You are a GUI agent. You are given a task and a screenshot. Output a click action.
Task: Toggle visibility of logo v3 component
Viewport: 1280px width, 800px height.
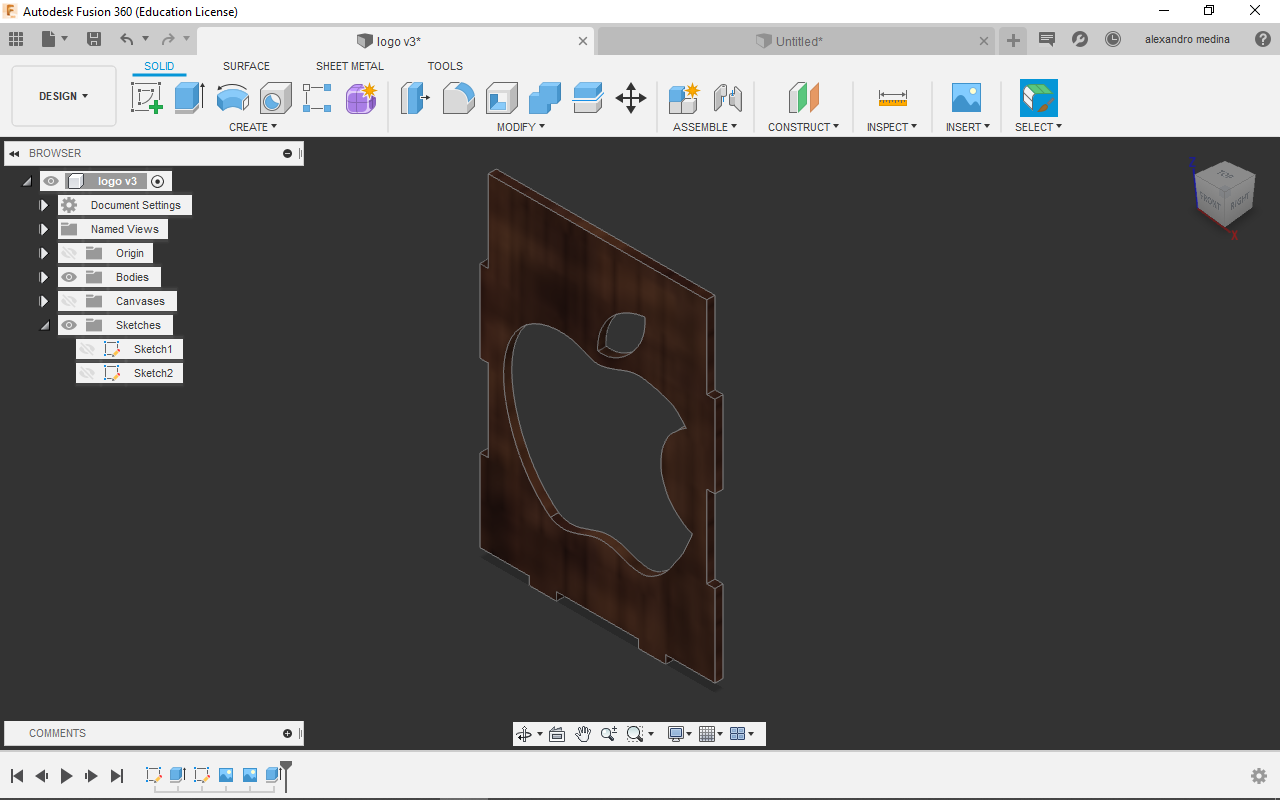pos(51,181)
